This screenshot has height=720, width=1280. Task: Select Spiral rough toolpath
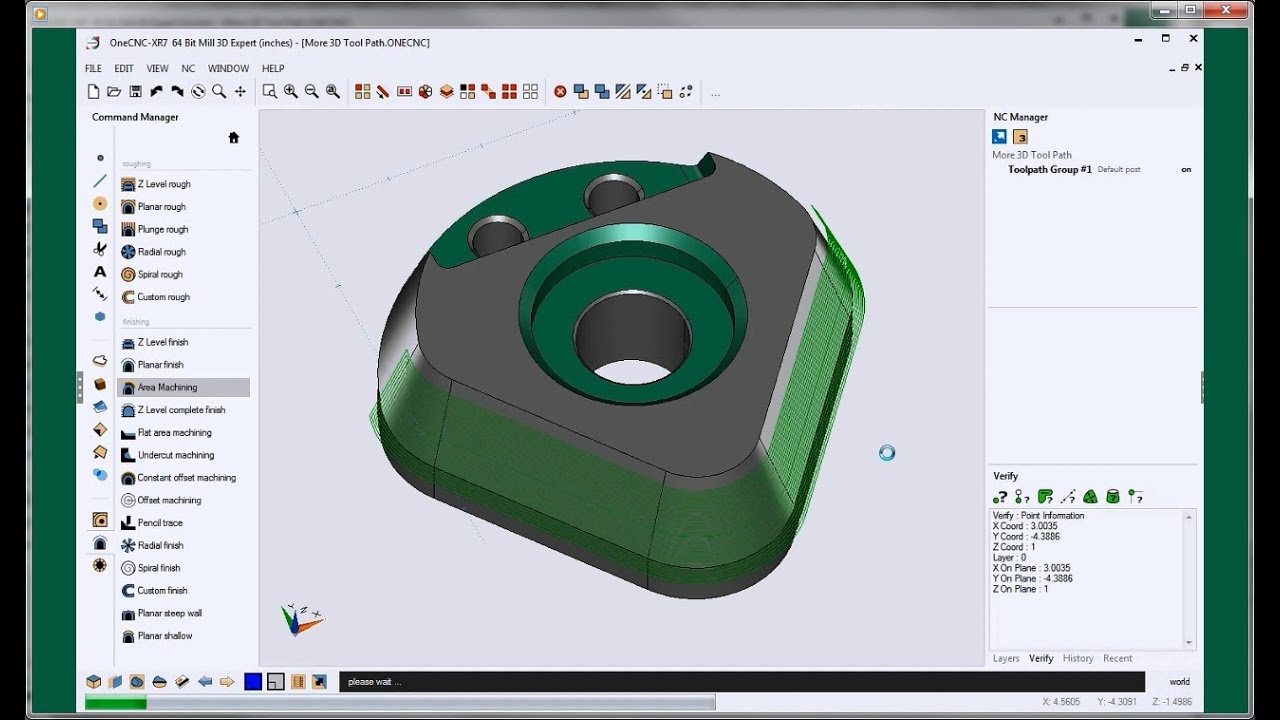(x=160, y=274)
